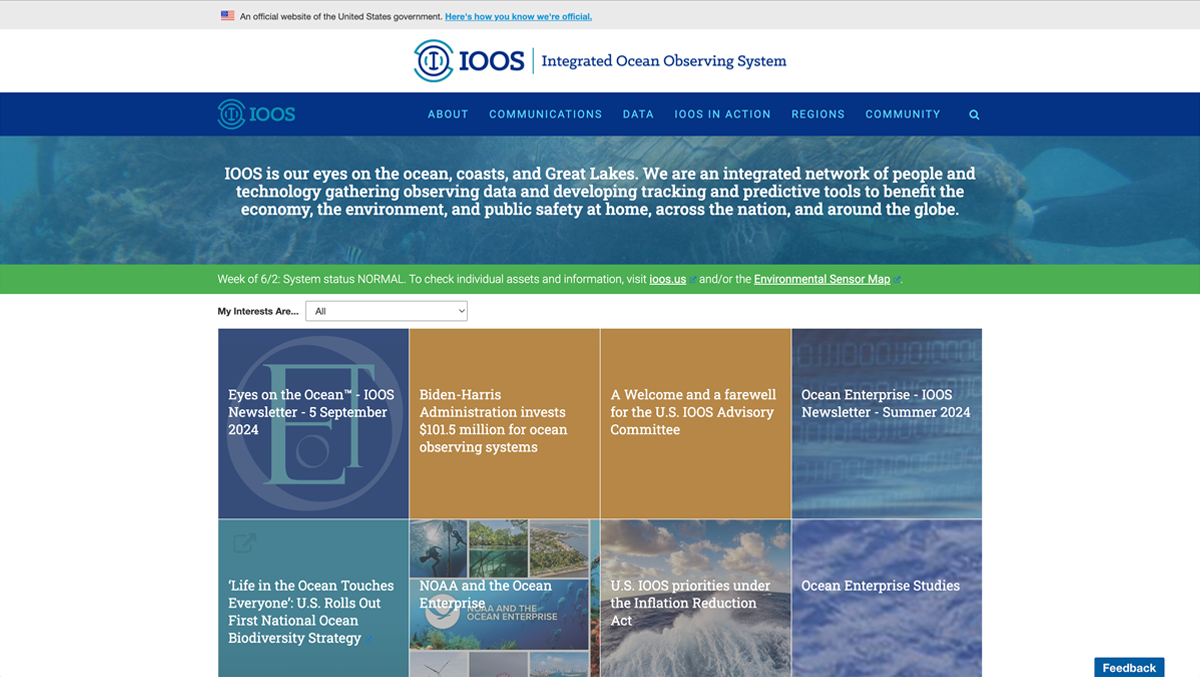Click the US flag icon in the banner

coord(228,16)
